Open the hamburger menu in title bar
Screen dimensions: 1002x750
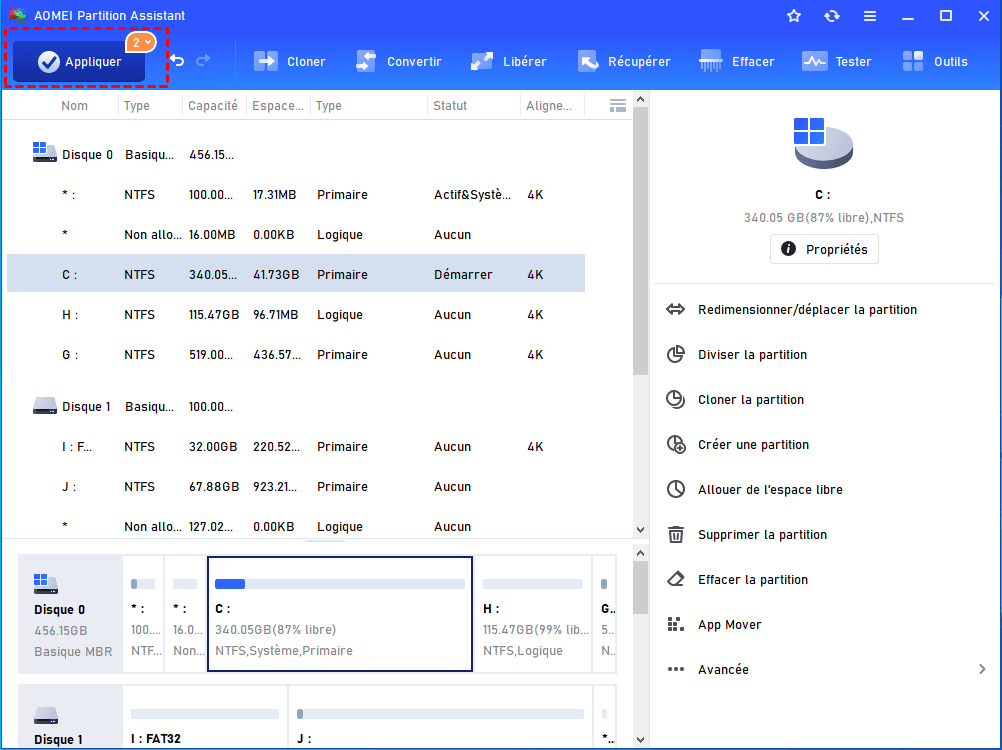point(870,16)
